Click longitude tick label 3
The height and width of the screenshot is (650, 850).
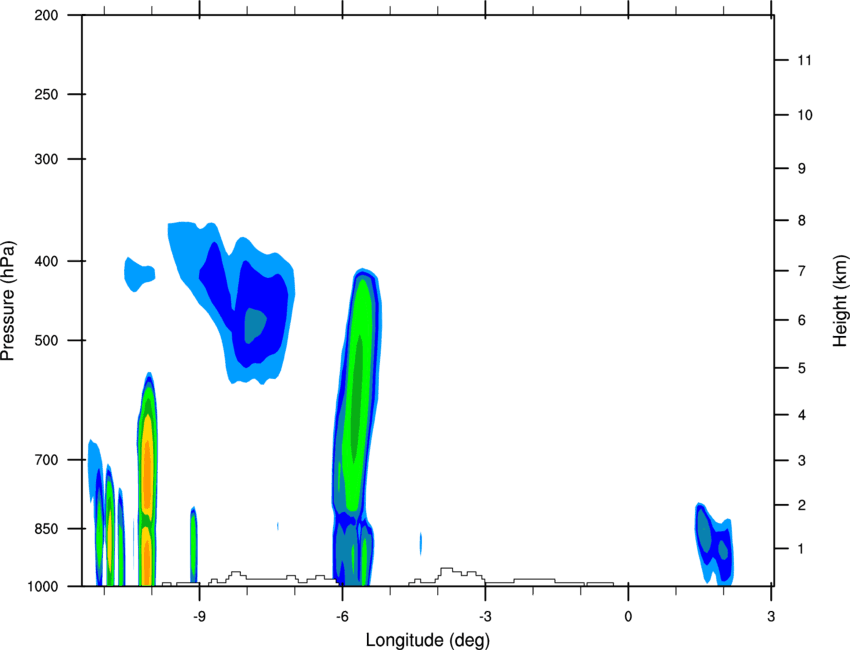click(x=771, y=616)
